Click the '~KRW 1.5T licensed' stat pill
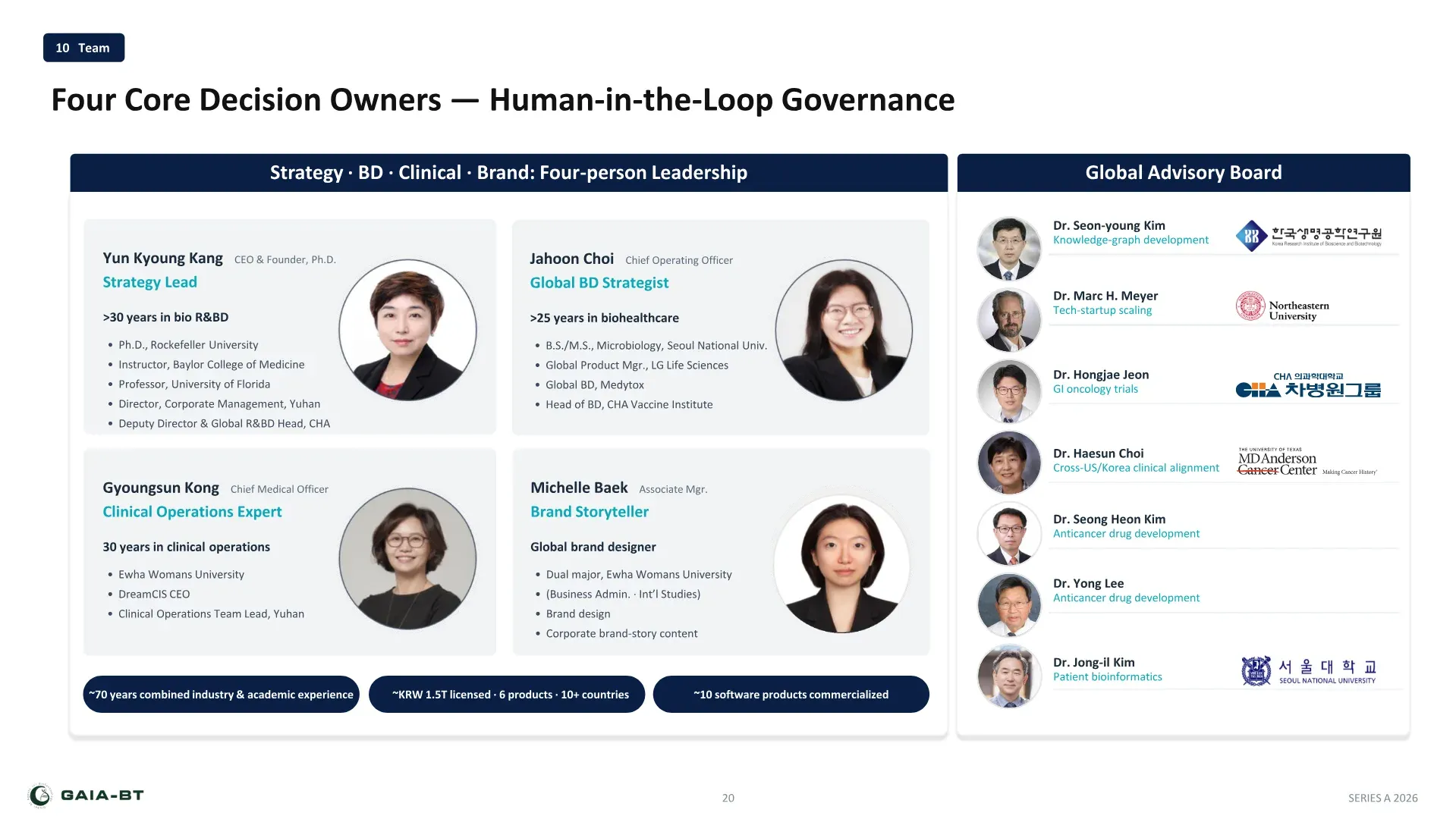 pos(507,695)
